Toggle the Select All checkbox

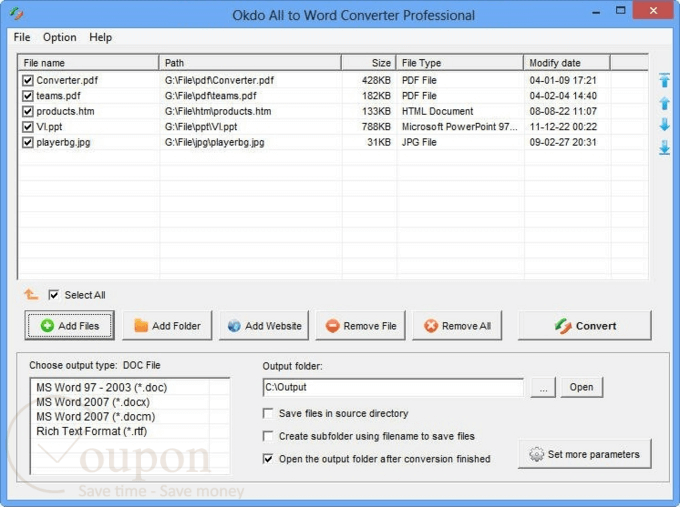click(54, 295)
